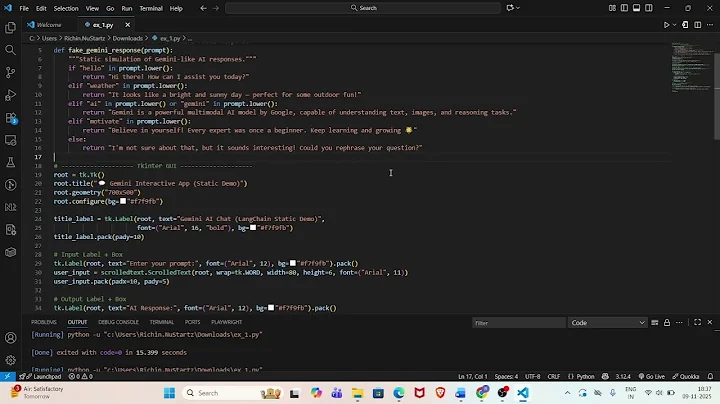Screen dimensions: 720x404
Task: Maximize the bottom panel size
Action: click(x=698, y=322)
